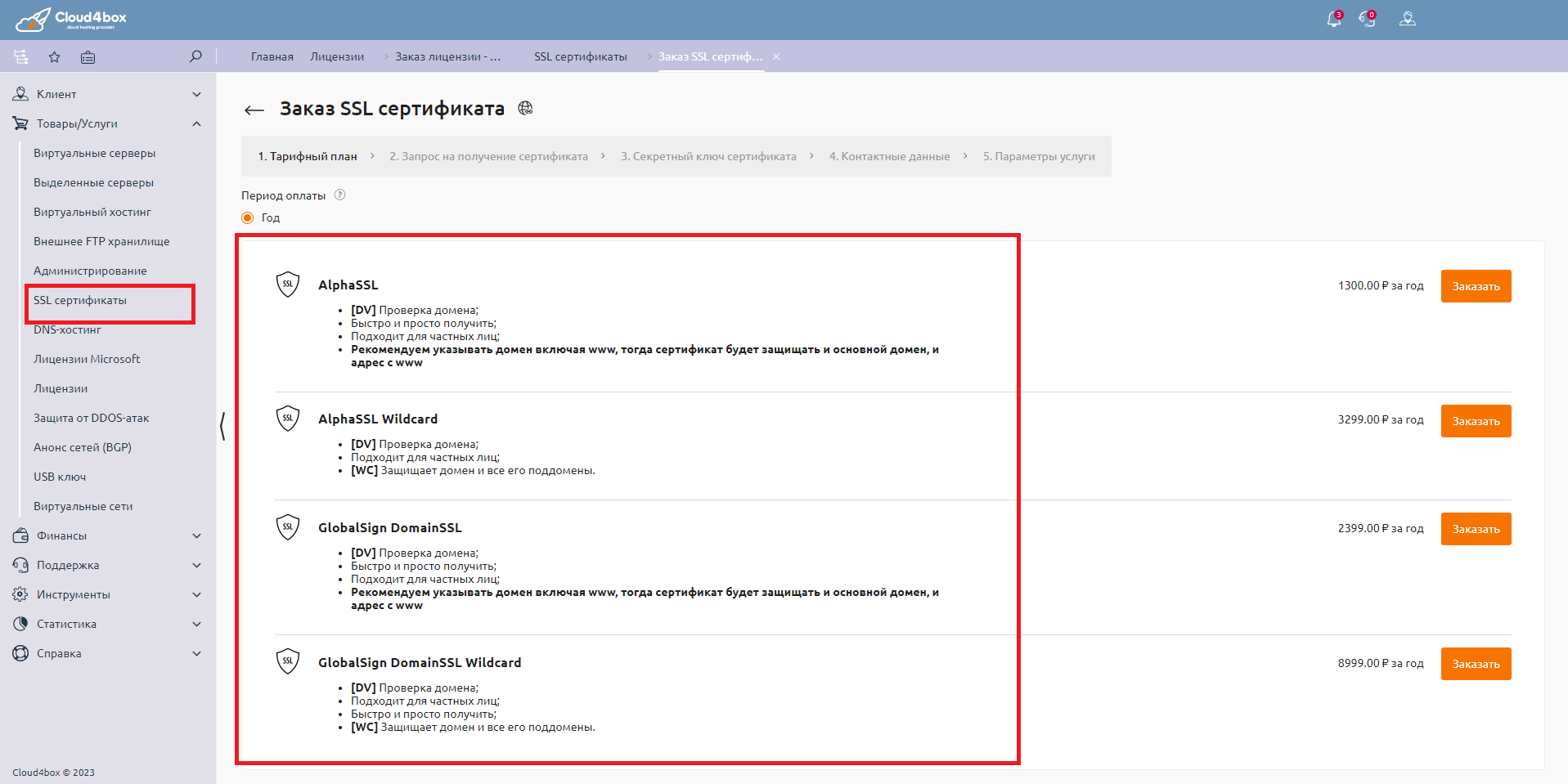
Task: Open Защита от DDOS-атак in sidebar
Action: tap(91, 418)
